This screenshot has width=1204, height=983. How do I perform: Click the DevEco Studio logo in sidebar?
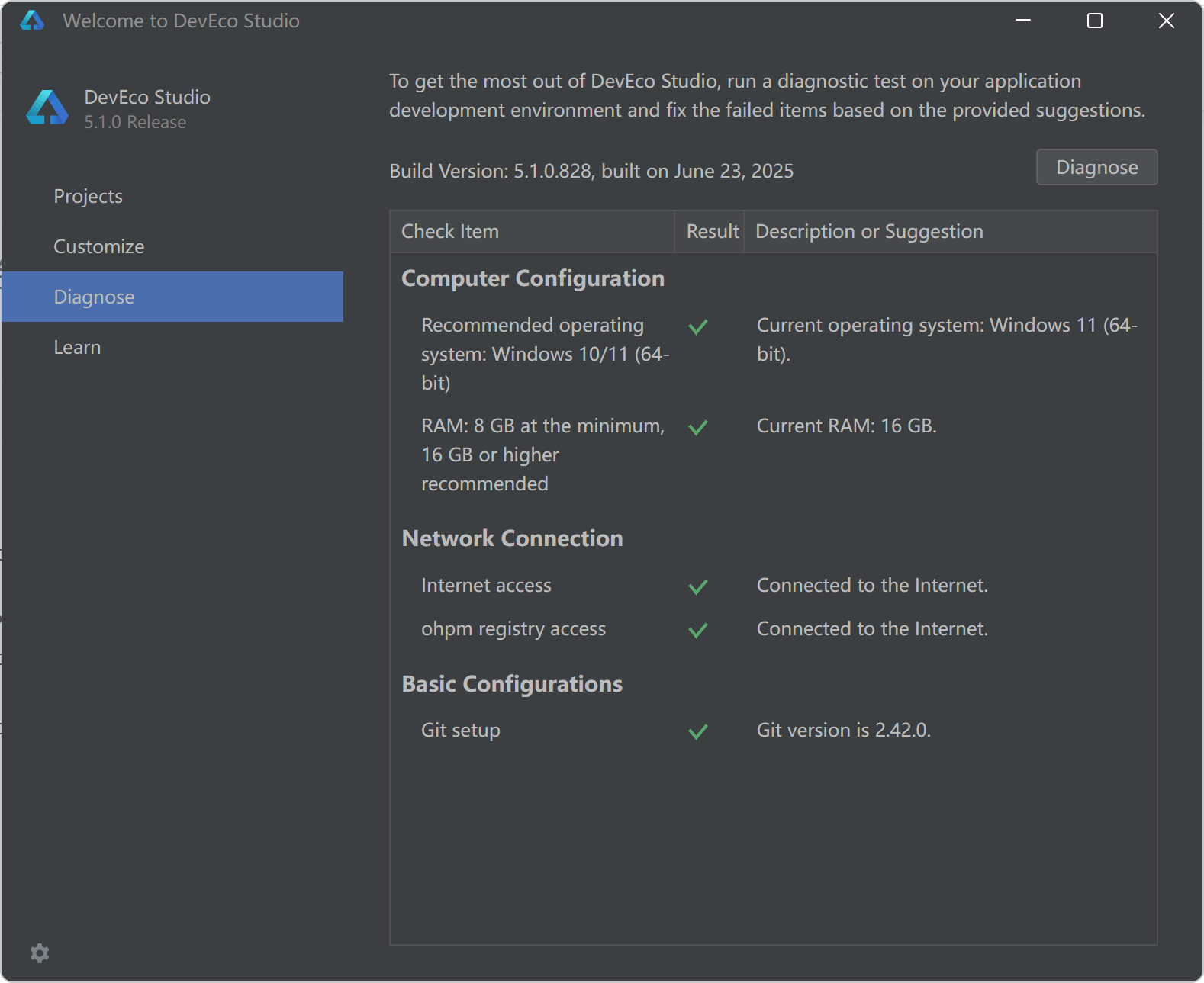(x=47, y=108)
